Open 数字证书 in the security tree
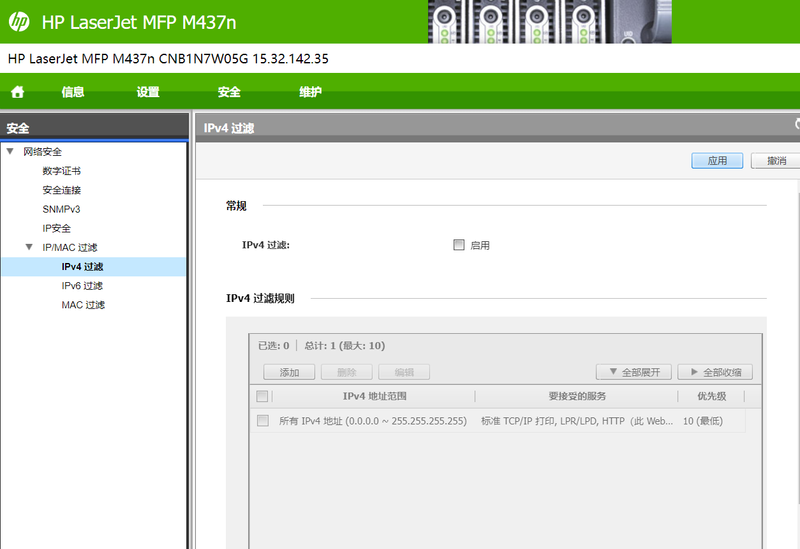Screen dimensions: 800x549 pos(61,171)
